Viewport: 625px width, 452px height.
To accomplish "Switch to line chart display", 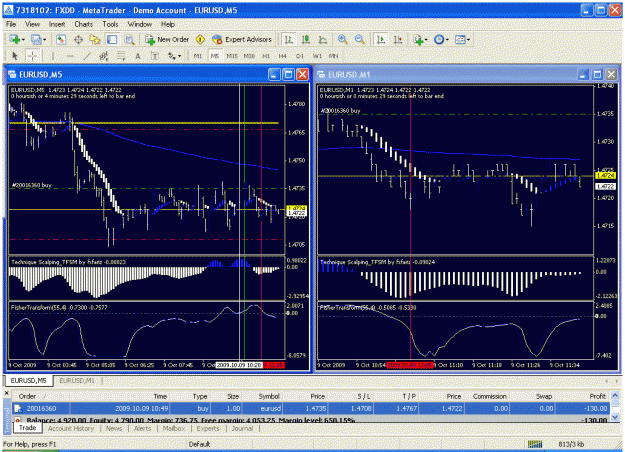I will 322,39.
